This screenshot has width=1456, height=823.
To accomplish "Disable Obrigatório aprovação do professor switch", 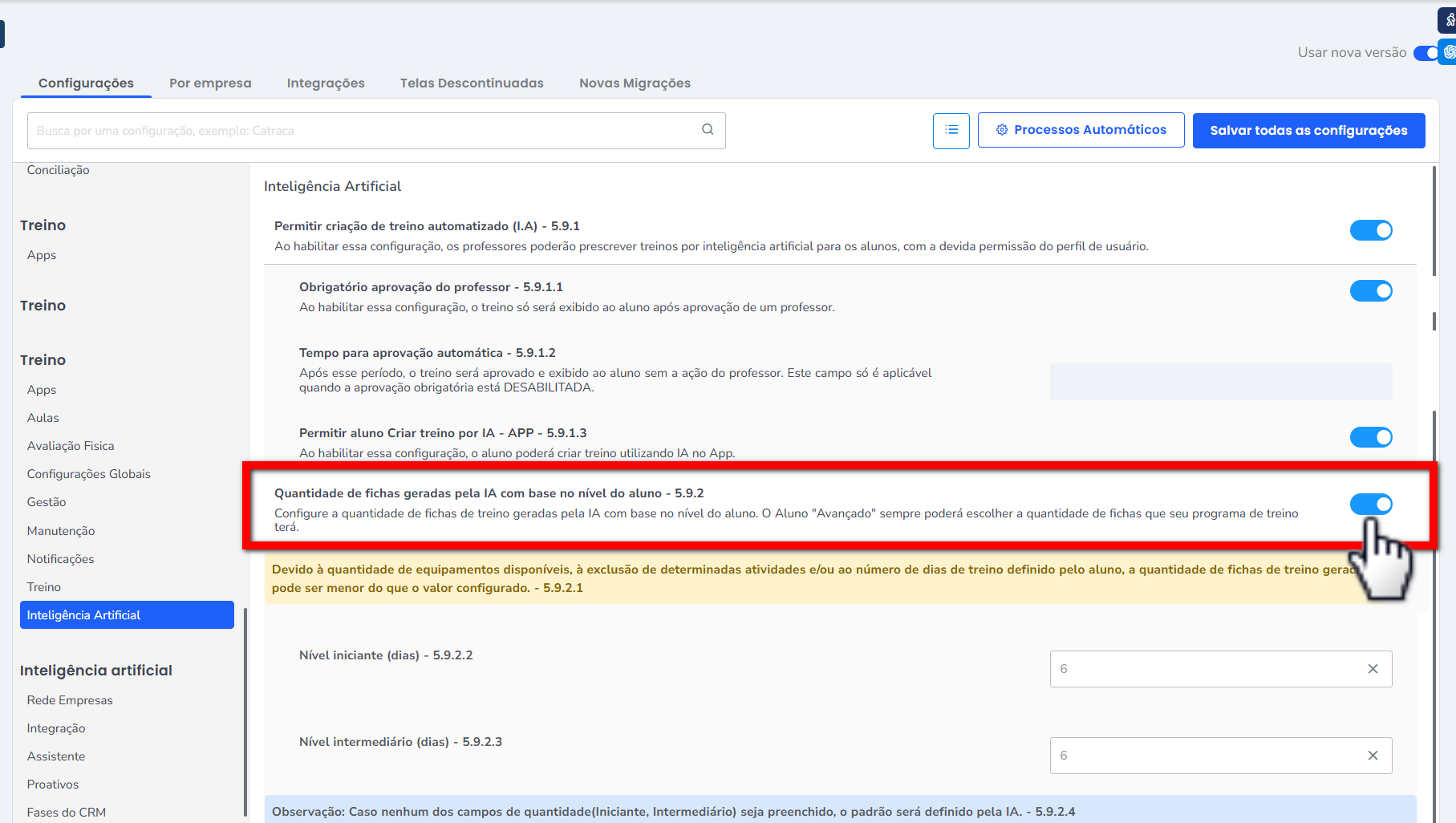I will click(x=1371, y=291).
